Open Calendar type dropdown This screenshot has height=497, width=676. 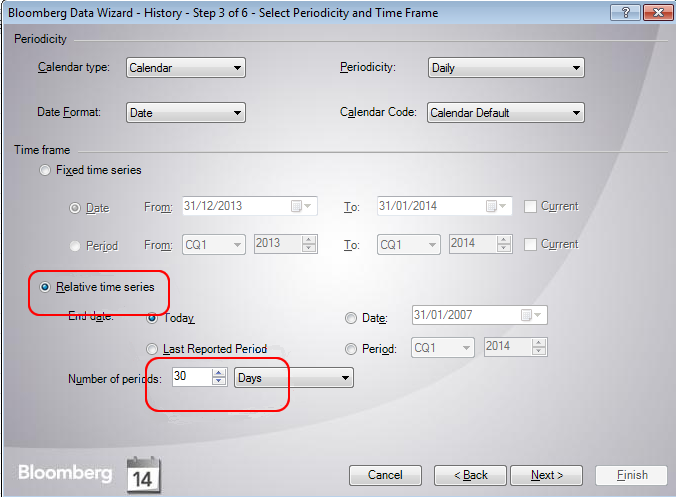186,68
